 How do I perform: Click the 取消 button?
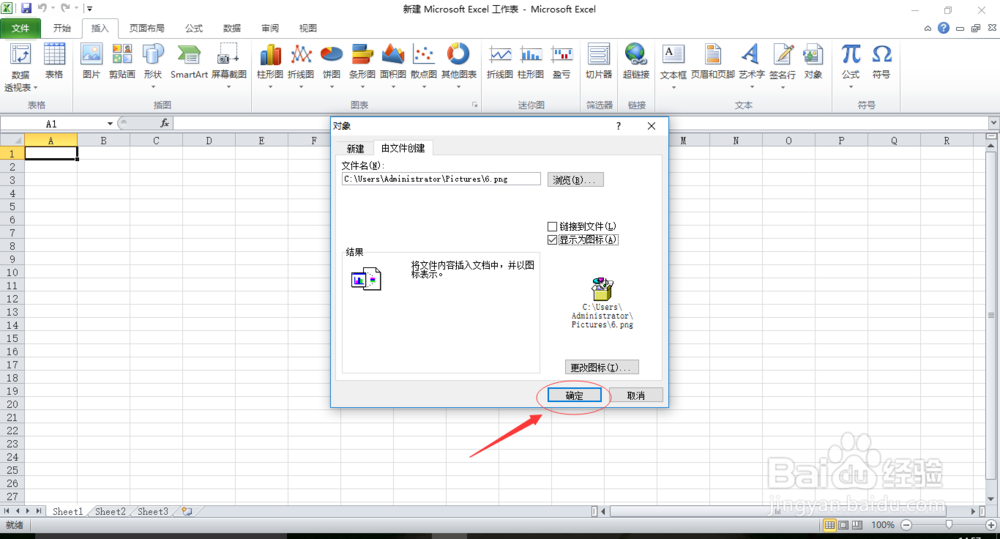(x=636, y=395)
